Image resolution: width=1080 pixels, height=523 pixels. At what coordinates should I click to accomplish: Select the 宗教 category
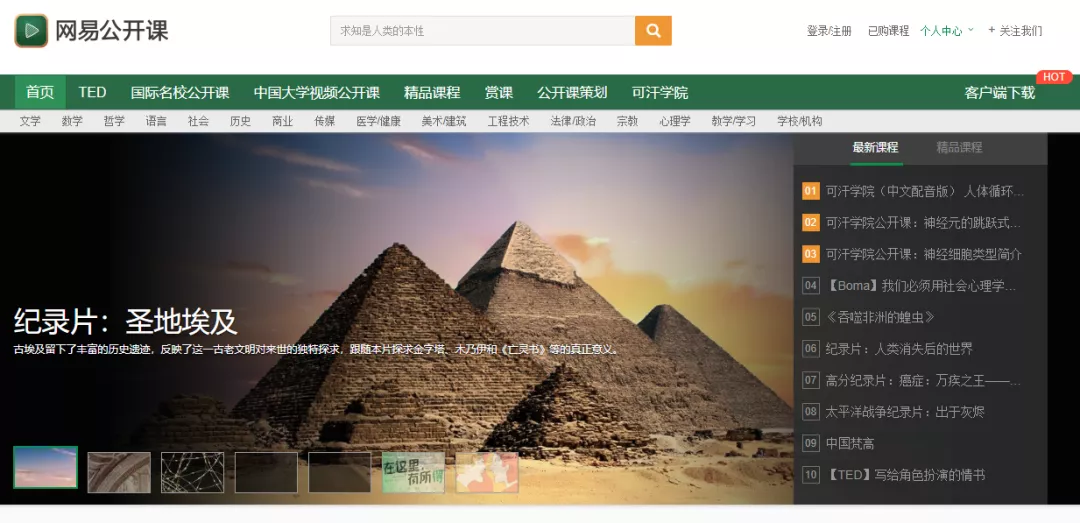coord(627,121)
